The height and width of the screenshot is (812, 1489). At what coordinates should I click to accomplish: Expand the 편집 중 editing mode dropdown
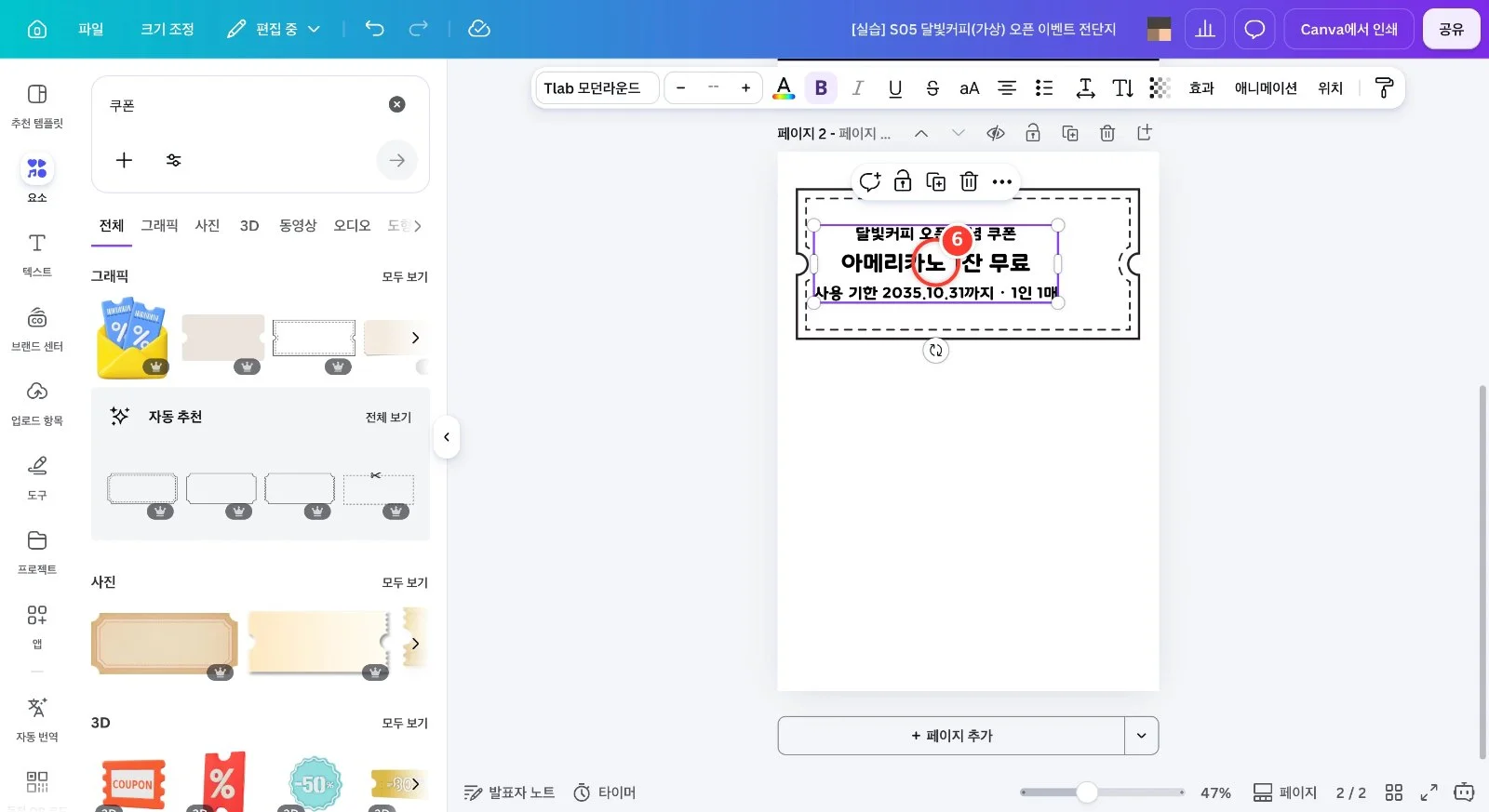tap(274, 29)
